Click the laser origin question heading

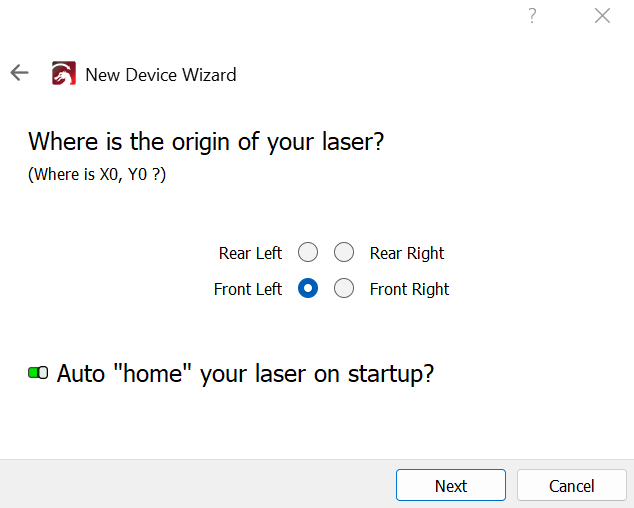206,141
